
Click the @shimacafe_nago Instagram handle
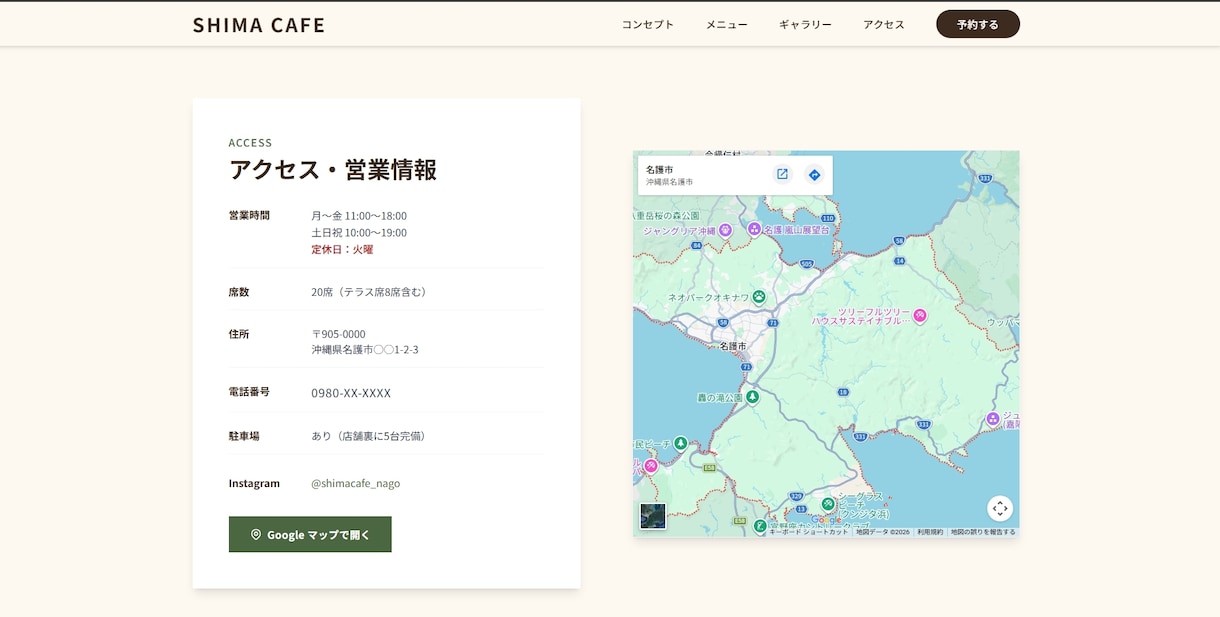[355, 483]
